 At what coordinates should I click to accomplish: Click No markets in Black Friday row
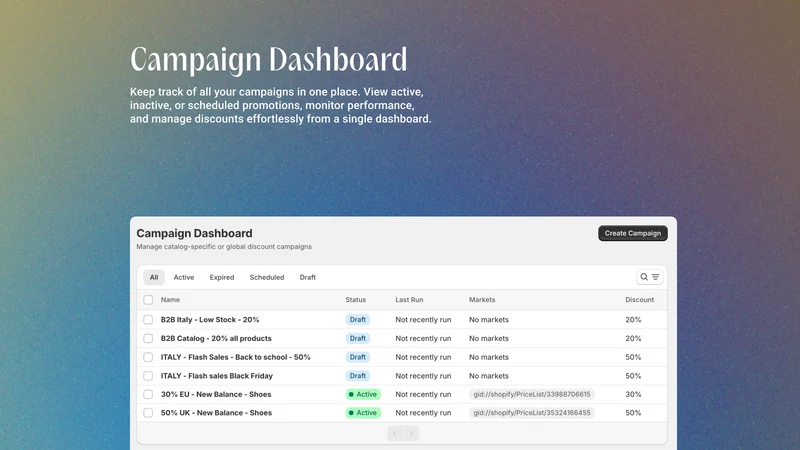tap(489, 376)
